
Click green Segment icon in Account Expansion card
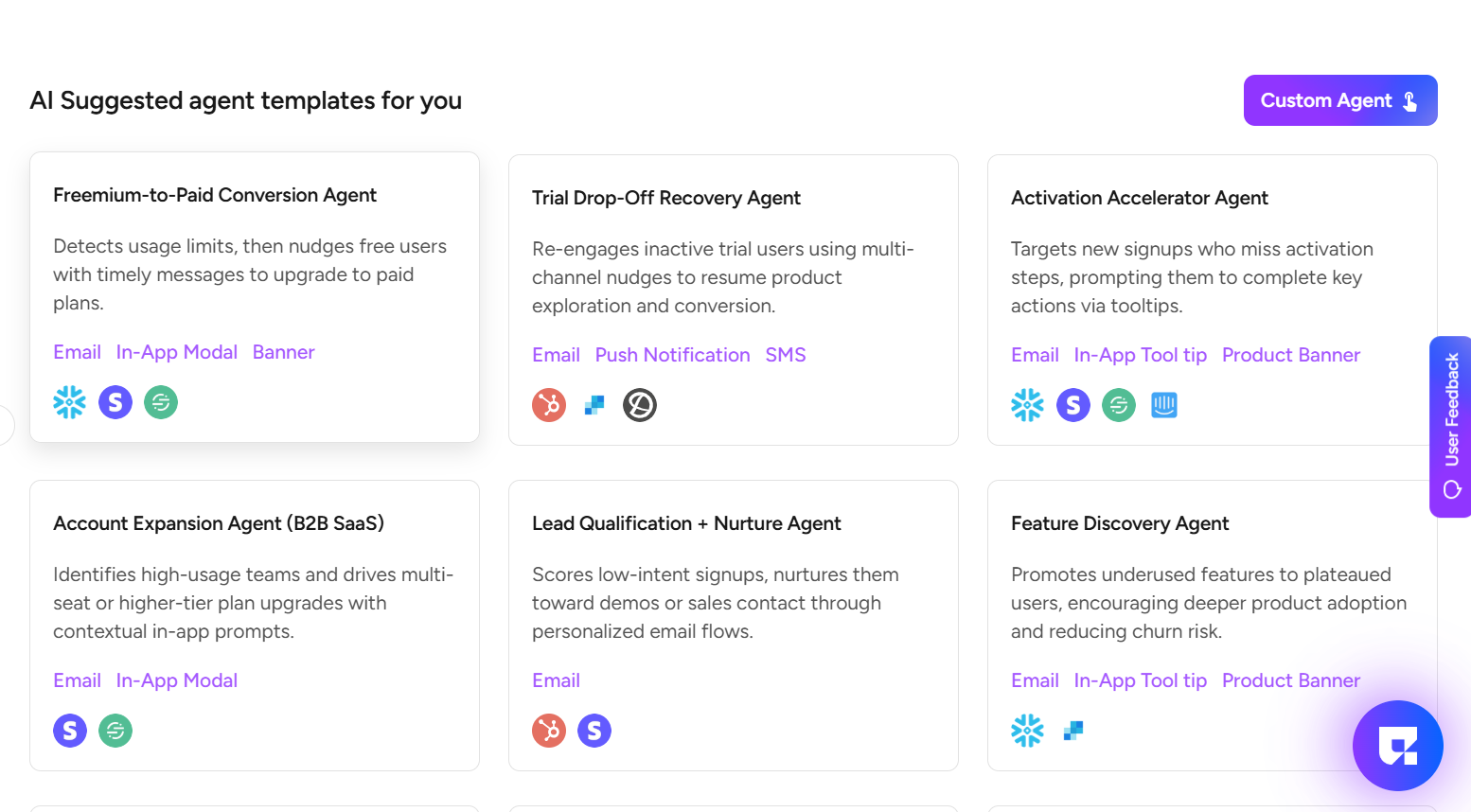click(x=115, y=731)
